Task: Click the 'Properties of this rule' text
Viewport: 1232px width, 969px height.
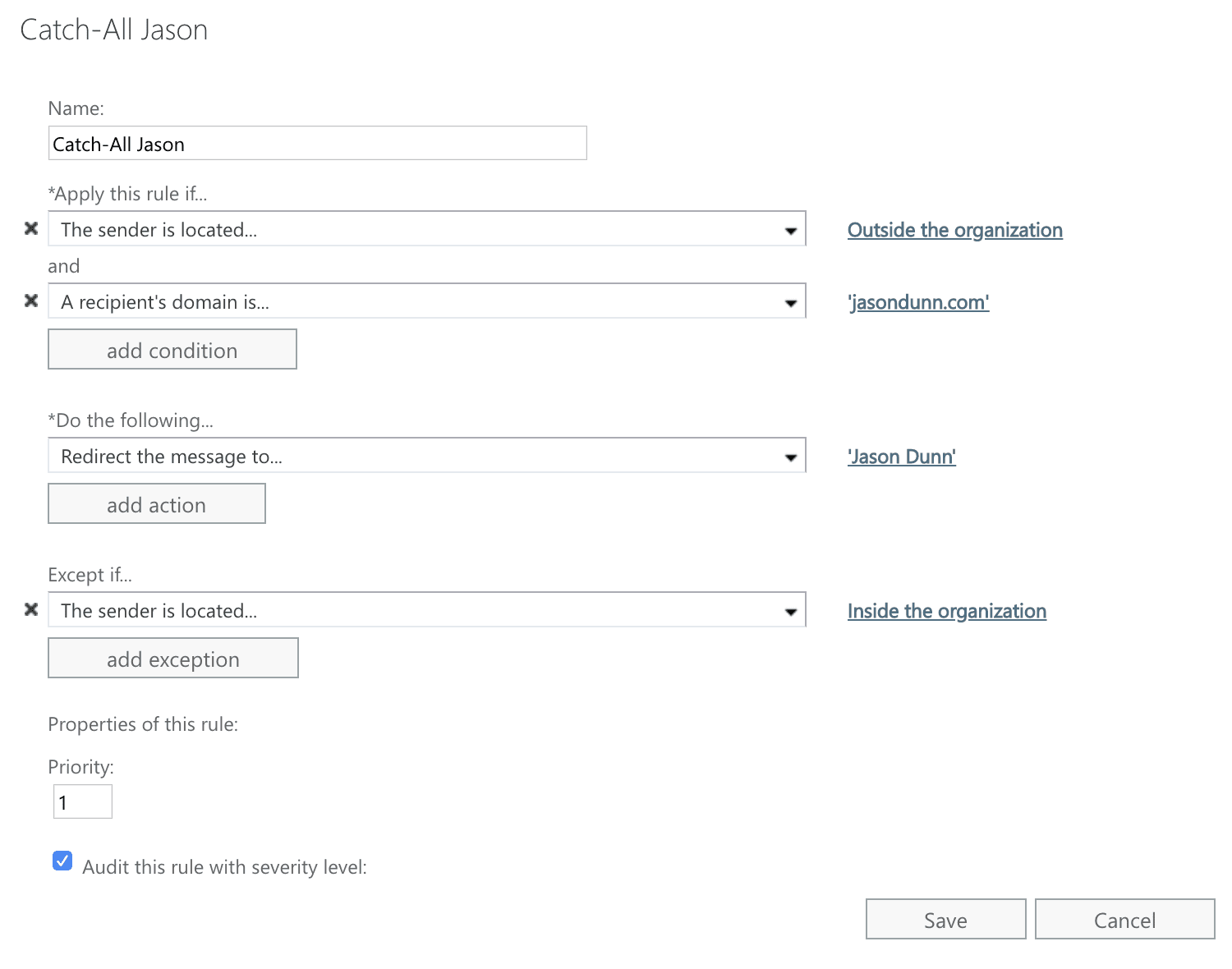Action: (143, 724)
